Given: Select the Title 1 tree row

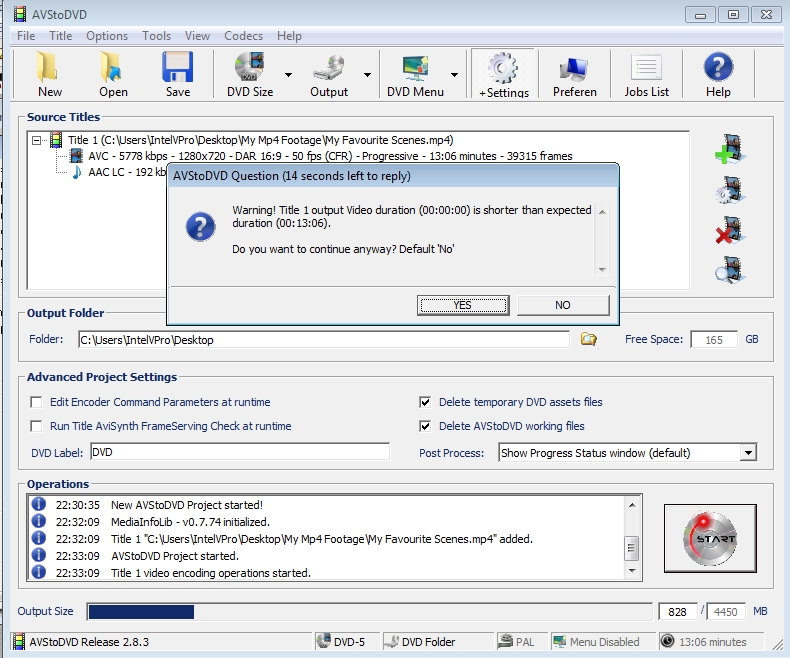Looking at the screenshot, I should click(260, 140).
